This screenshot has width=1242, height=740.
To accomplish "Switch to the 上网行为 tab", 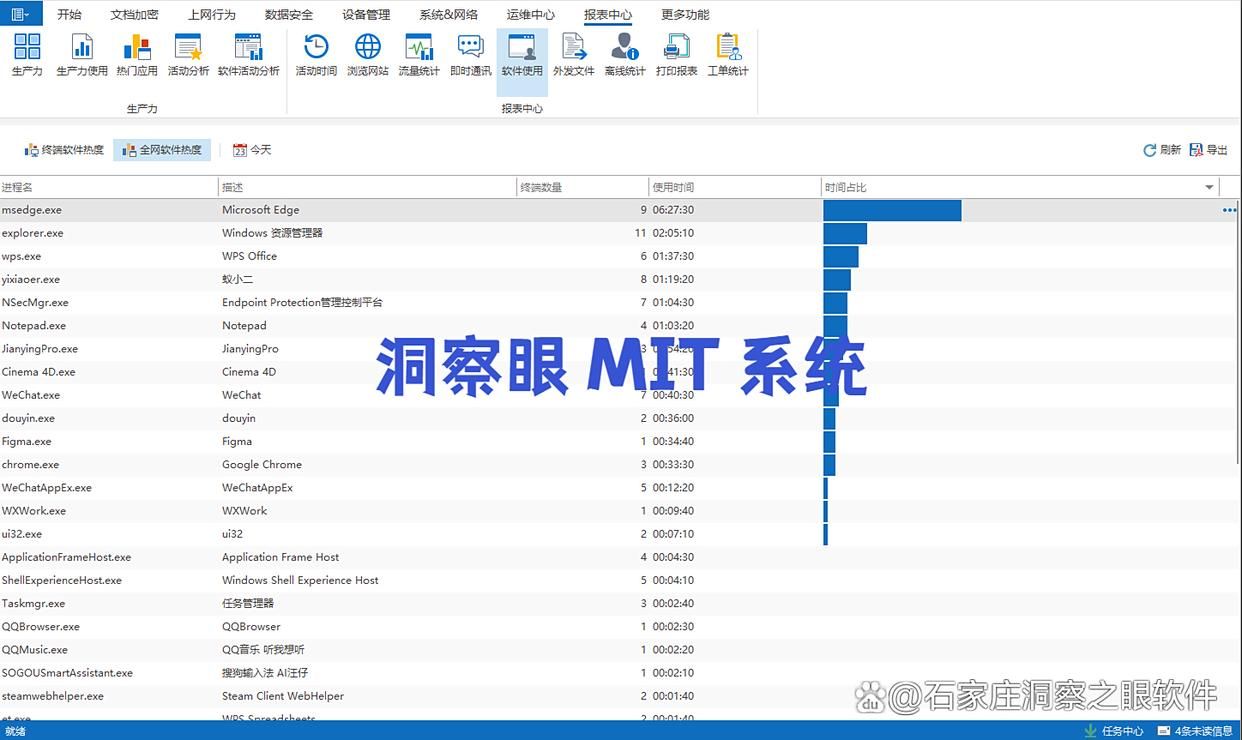I will [212, 15].
